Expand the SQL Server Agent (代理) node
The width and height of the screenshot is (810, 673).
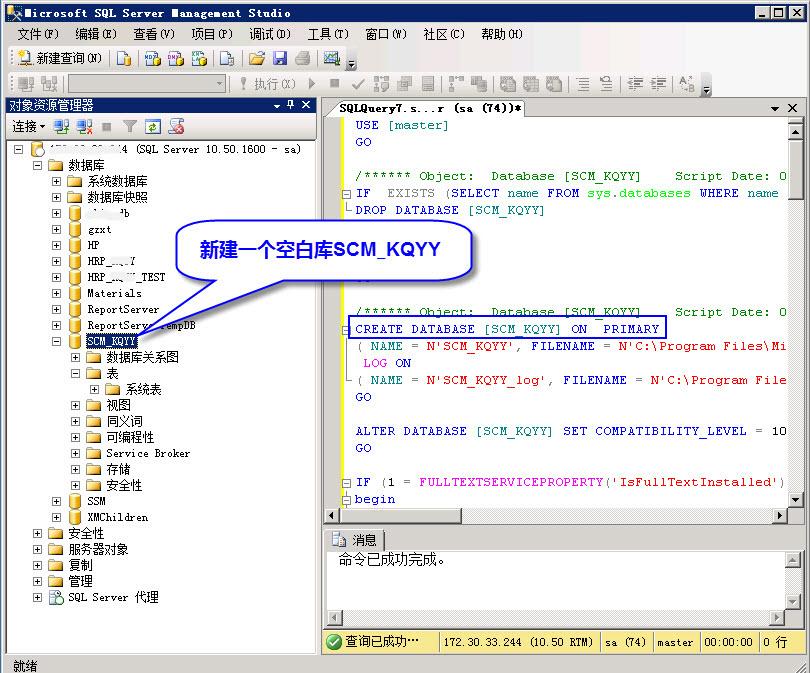click(x=37, y=598)
